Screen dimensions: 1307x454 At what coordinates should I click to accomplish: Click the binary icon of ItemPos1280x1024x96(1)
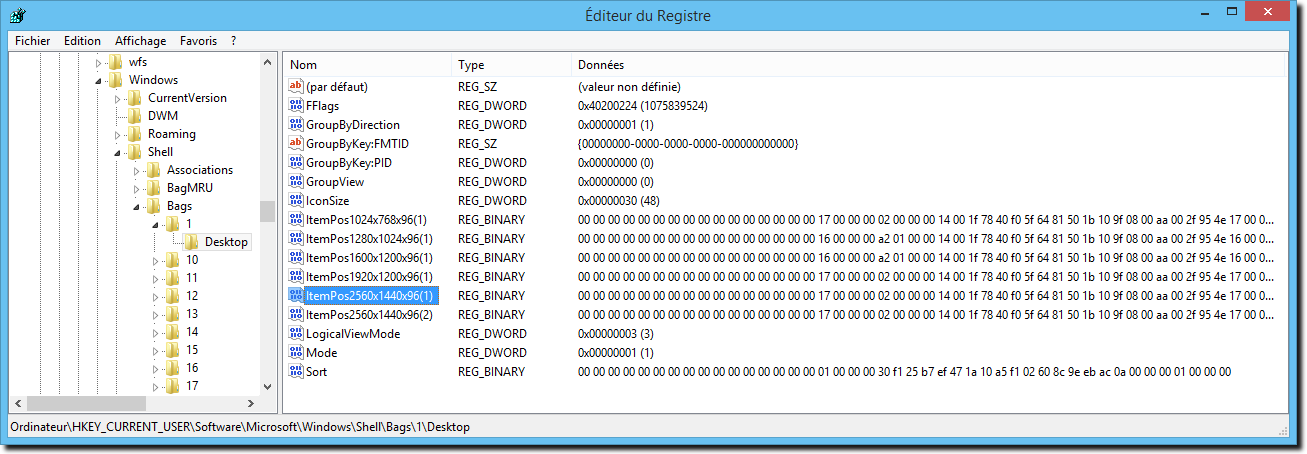tap(296, 239)
